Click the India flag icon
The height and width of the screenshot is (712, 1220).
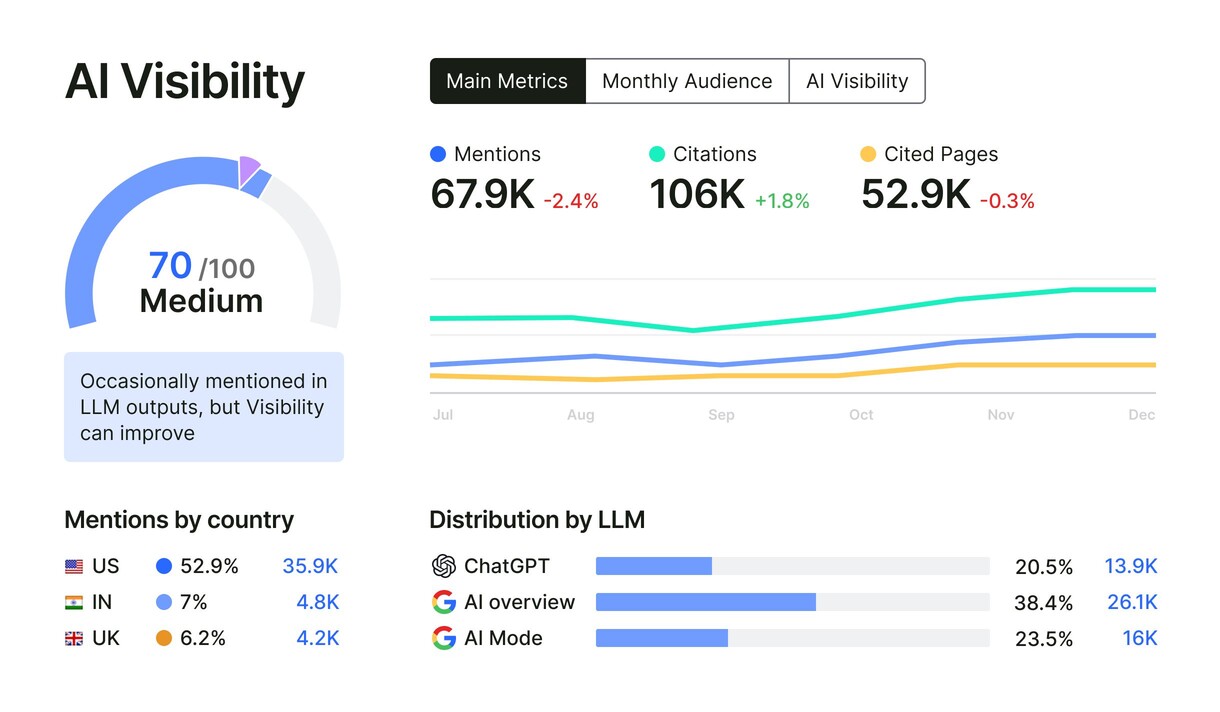[74, 602]
